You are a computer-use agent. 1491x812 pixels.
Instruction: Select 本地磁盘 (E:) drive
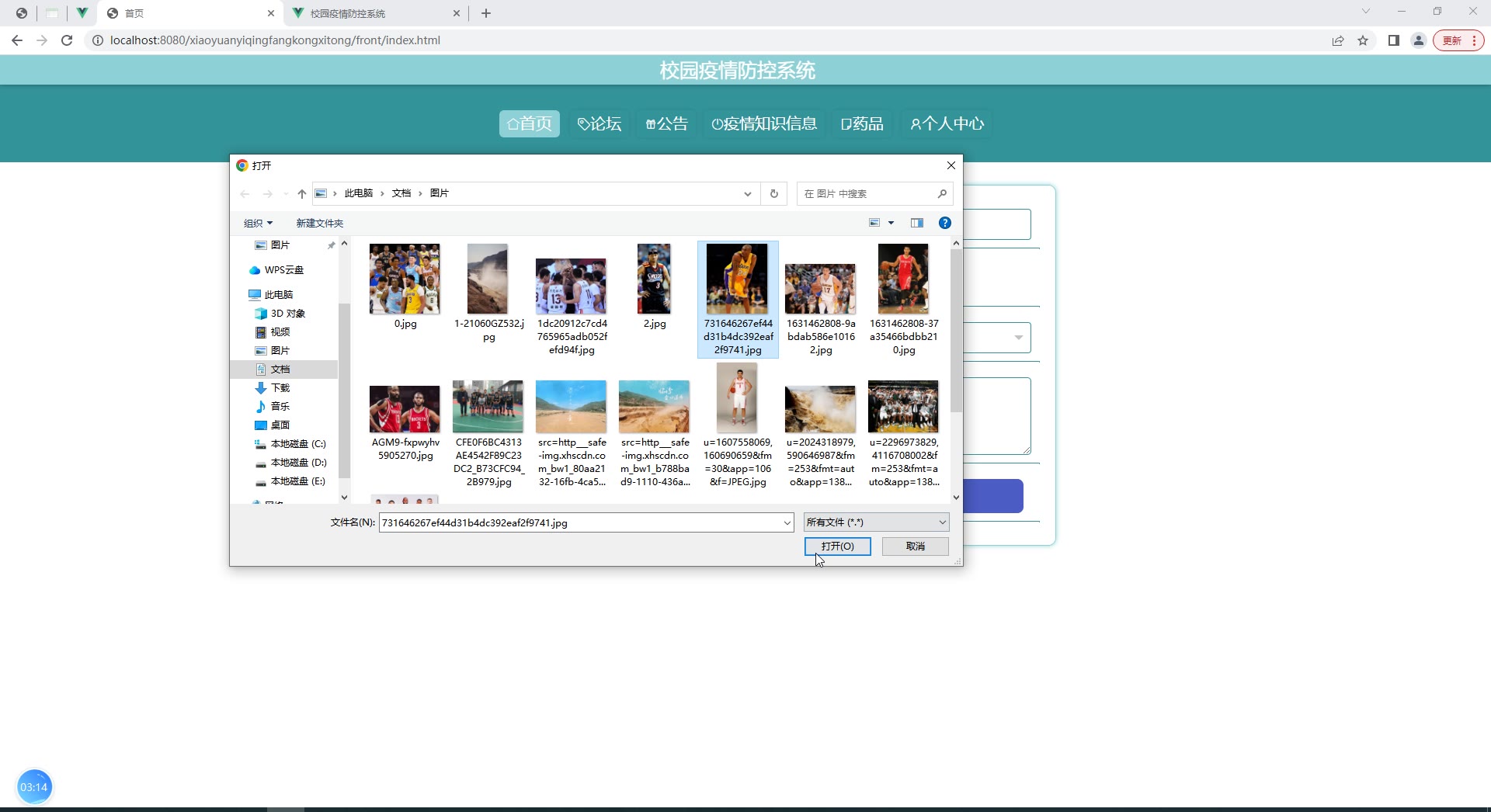[290, 481]
